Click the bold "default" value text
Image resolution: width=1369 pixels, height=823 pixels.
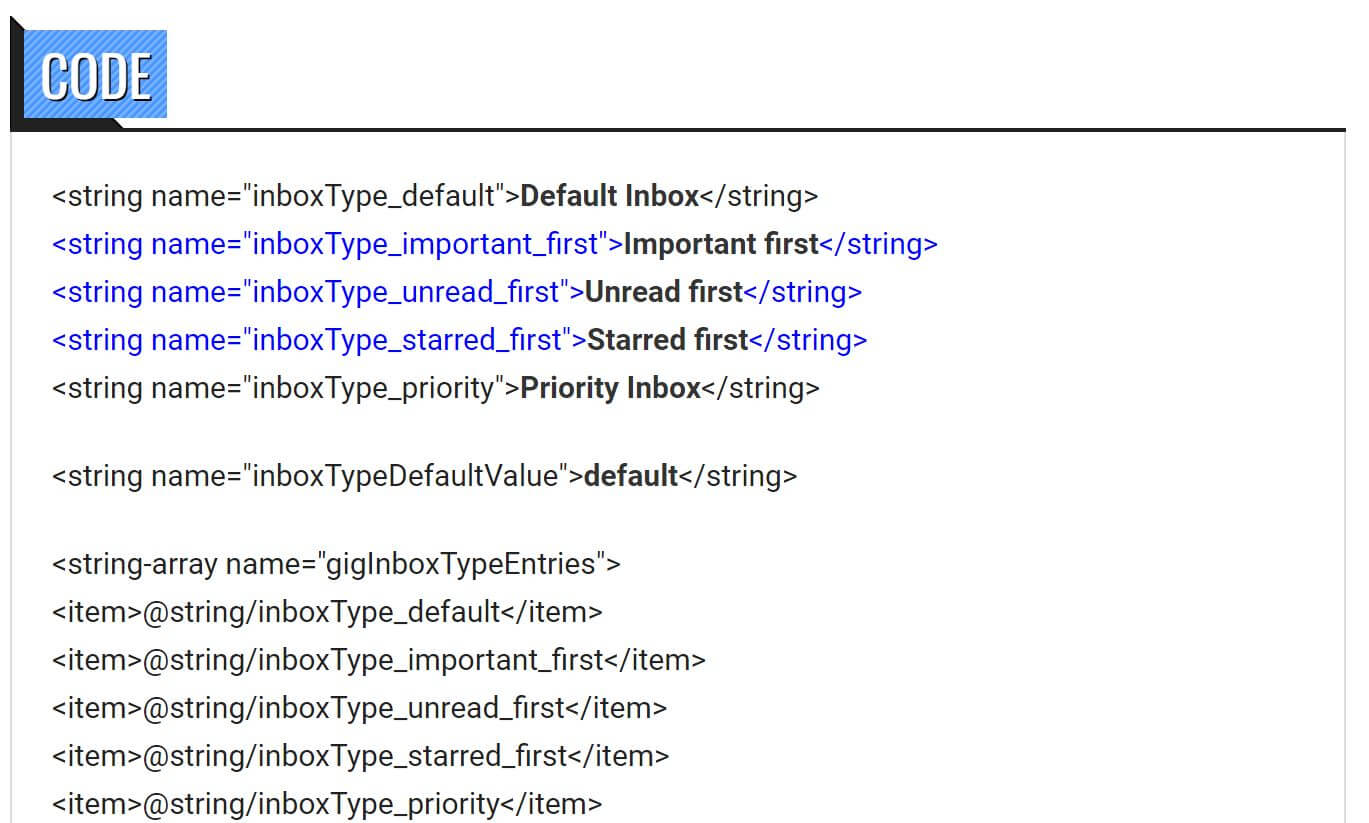[630, 476]
